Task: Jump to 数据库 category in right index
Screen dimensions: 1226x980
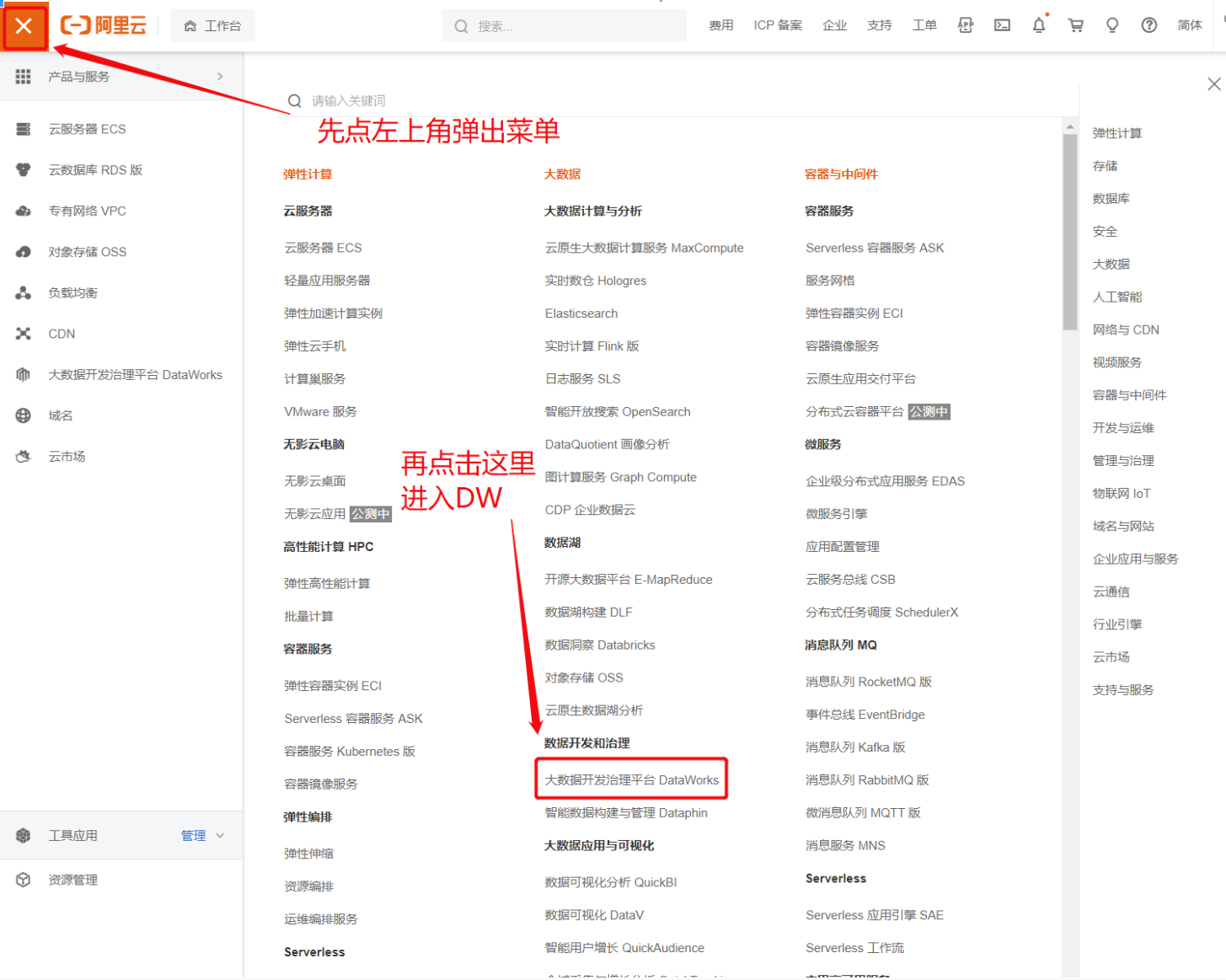Action: pyautogui.click(x=1111, y=199)
